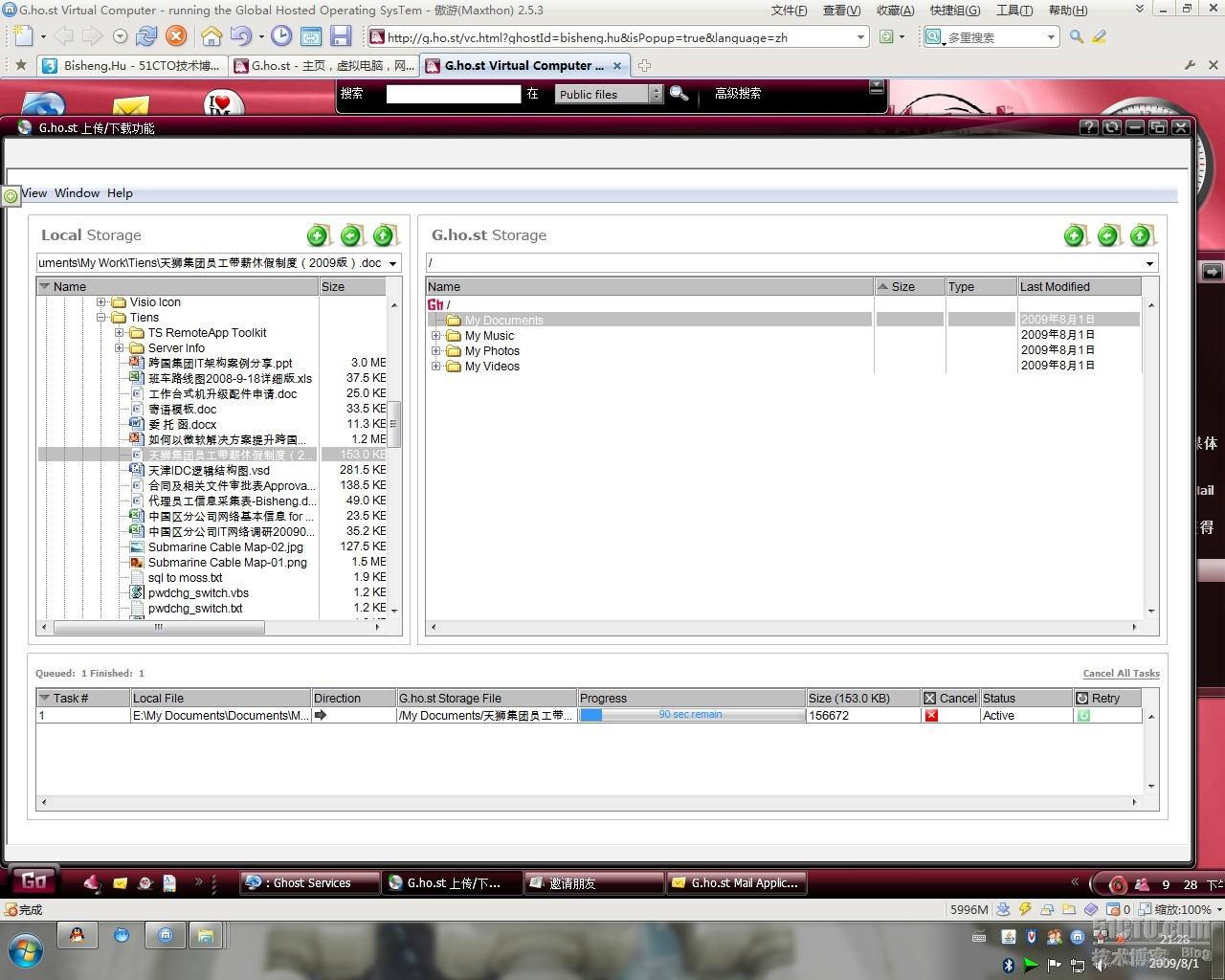Screen dimensions: 1225x980
Task: Open the Public files search scope dropdown
Action: pyautogui.click(x=656, y=94)
